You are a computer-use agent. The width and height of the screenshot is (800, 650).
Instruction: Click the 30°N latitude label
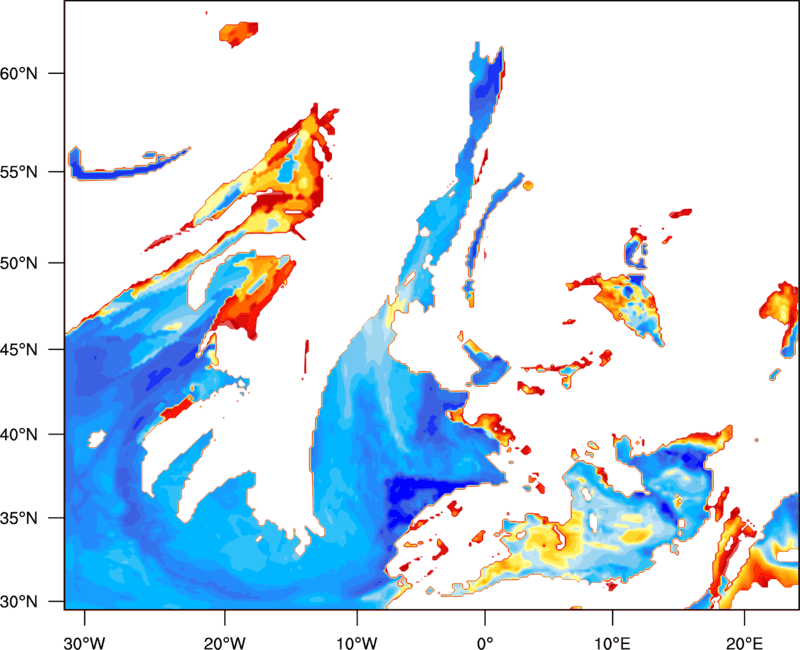[19, 602]
